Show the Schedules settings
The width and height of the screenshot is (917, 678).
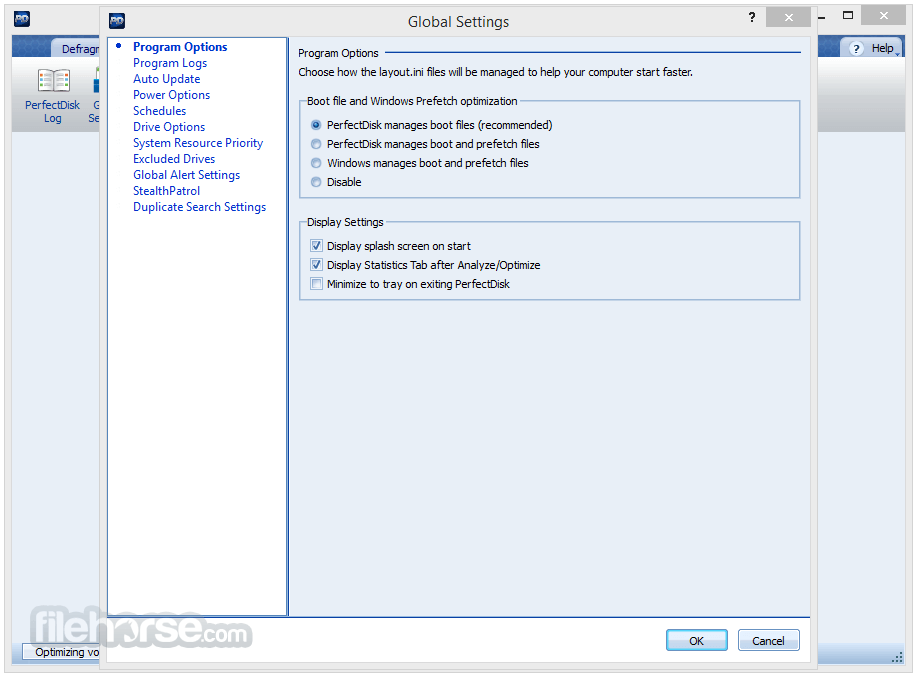160,111
